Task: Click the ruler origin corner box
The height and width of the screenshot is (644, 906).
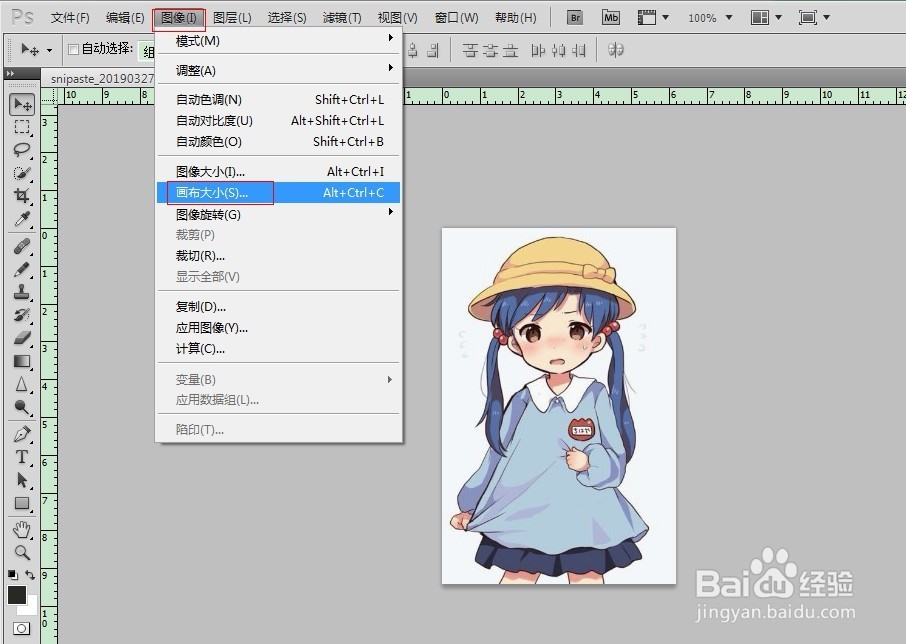Action: pyautogui.click(x=49, y=96)
